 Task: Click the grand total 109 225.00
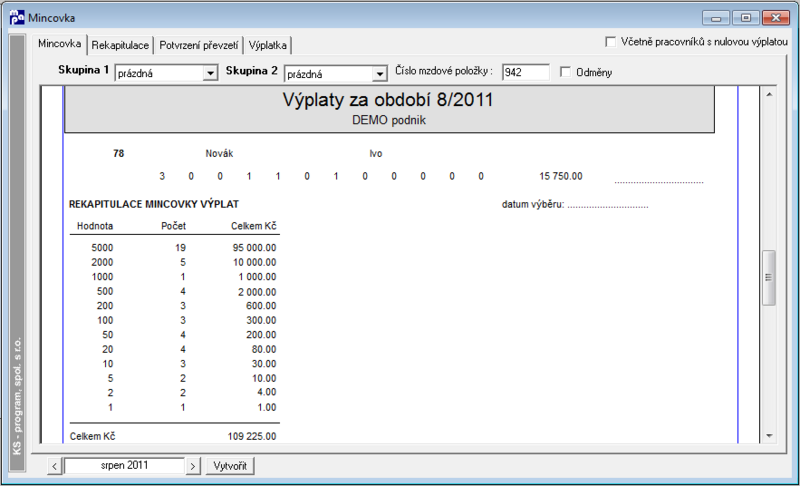coord(252,437)
